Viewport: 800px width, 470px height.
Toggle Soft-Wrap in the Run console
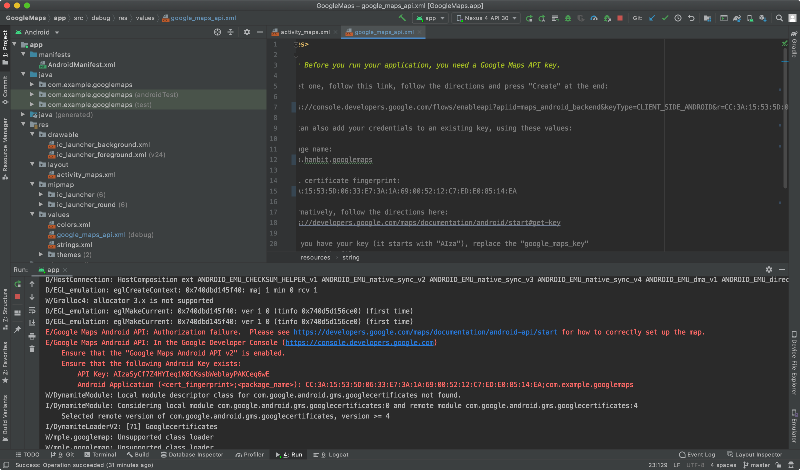point(32,310)
